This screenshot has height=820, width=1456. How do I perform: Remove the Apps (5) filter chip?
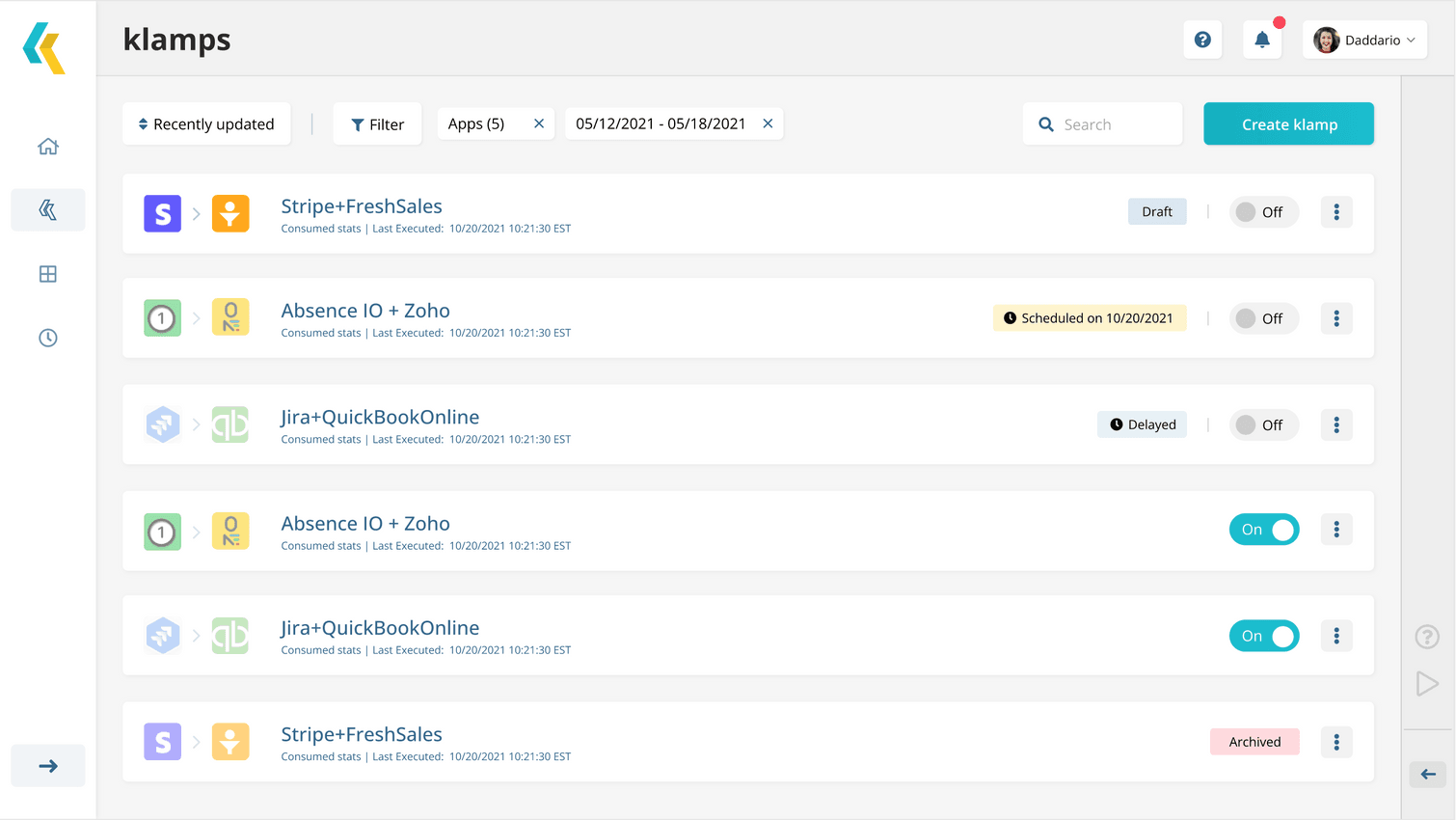click(x=539, y=123)
